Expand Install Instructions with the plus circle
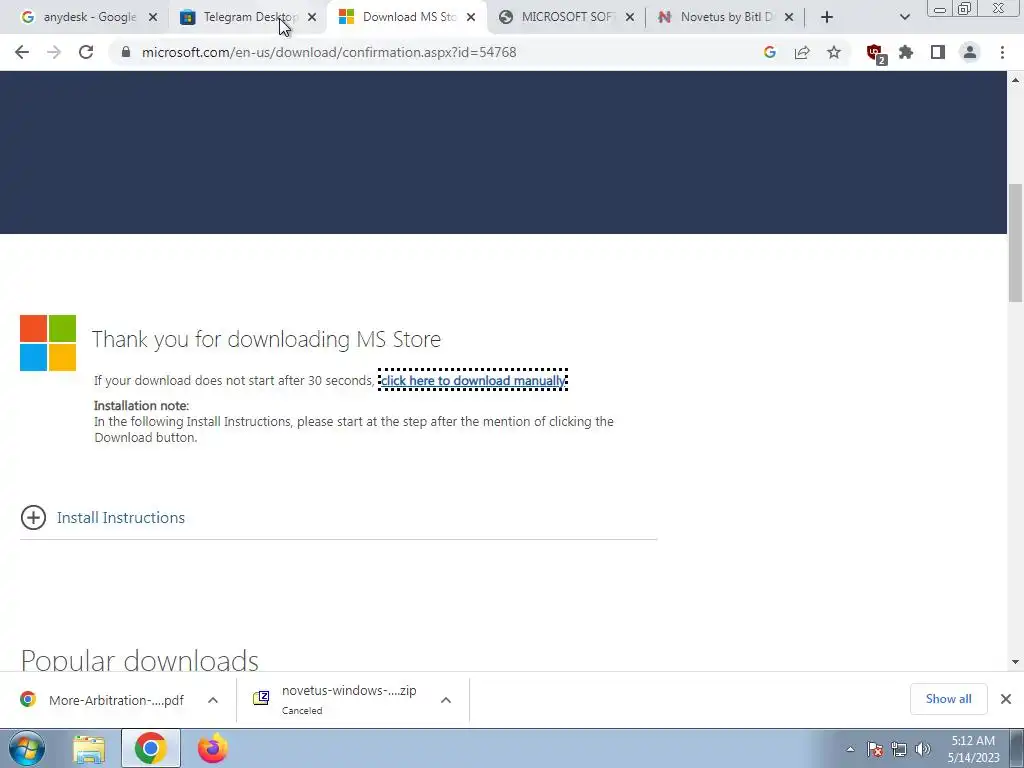The height and width of the screenshot is (768, 1024). (x=33, y=518)
